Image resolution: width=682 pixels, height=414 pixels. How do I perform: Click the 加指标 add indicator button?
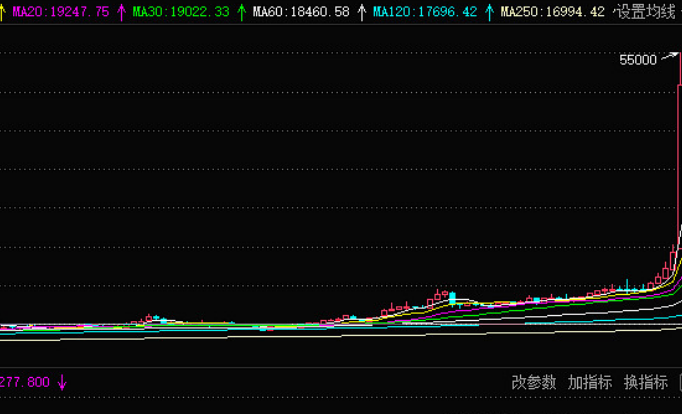pyautogui.click(x=590, y=382)
